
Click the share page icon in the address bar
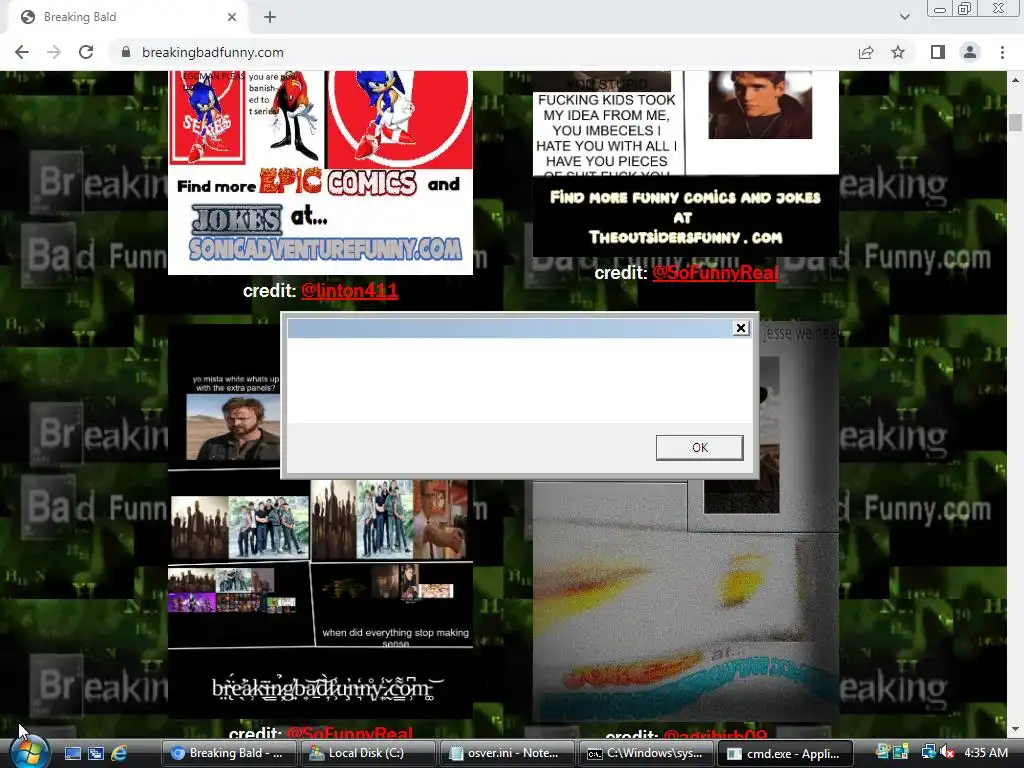866,52
